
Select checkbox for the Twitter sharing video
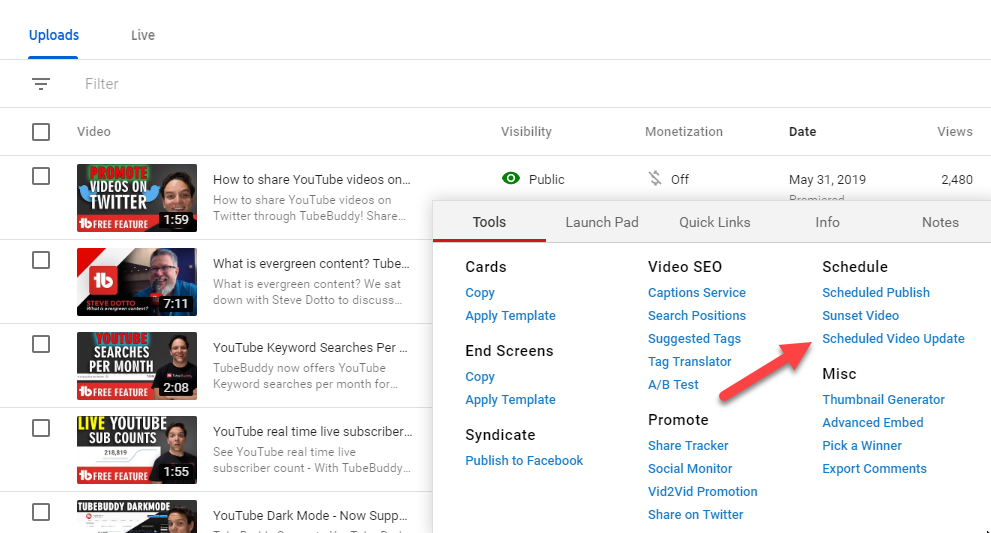41,176
